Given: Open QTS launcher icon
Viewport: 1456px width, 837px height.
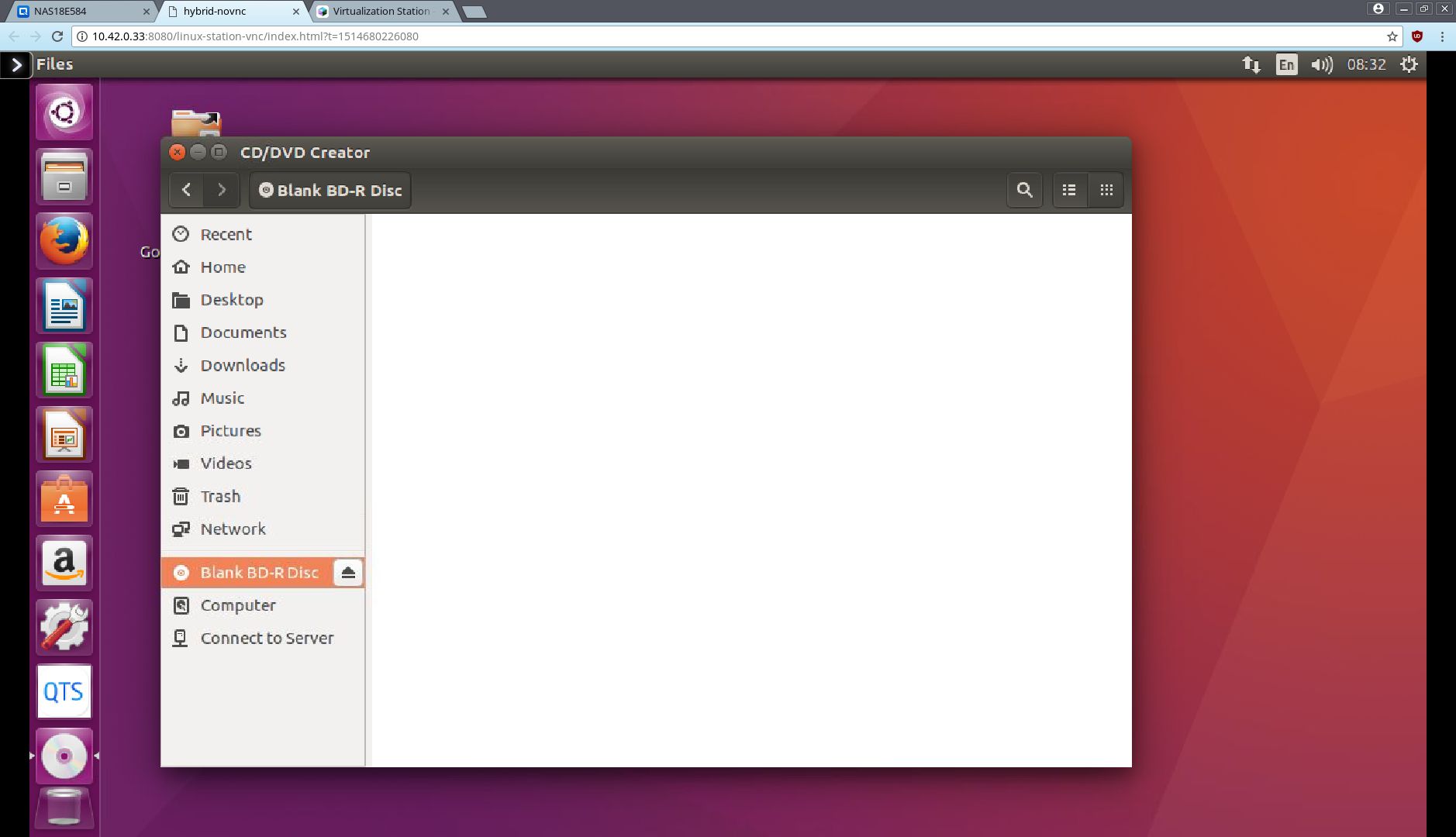Looking at the screenshot, I should pyautogui.click(x=64, y=691).
